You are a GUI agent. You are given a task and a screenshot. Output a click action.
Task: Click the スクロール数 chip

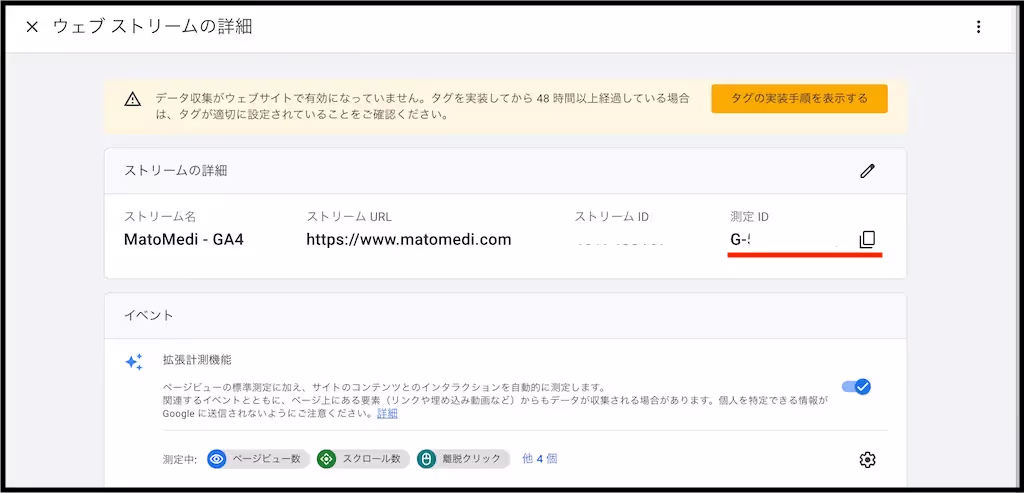point(363,459)
